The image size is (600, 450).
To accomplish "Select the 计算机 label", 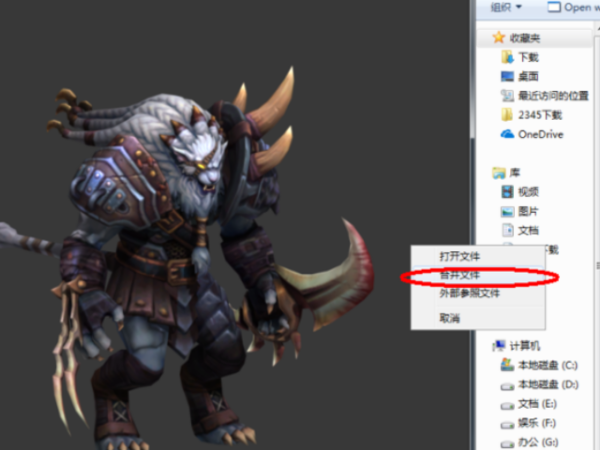I will 525,346.
